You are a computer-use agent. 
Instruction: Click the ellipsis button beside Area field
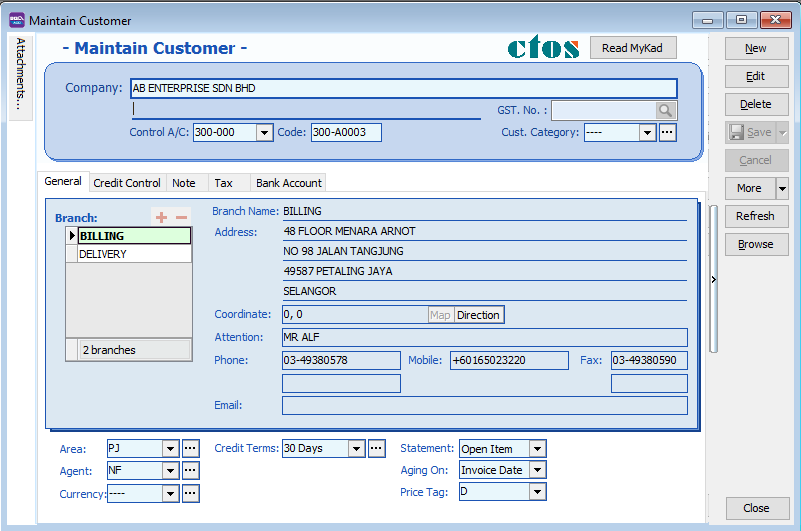tap(190, 449)
